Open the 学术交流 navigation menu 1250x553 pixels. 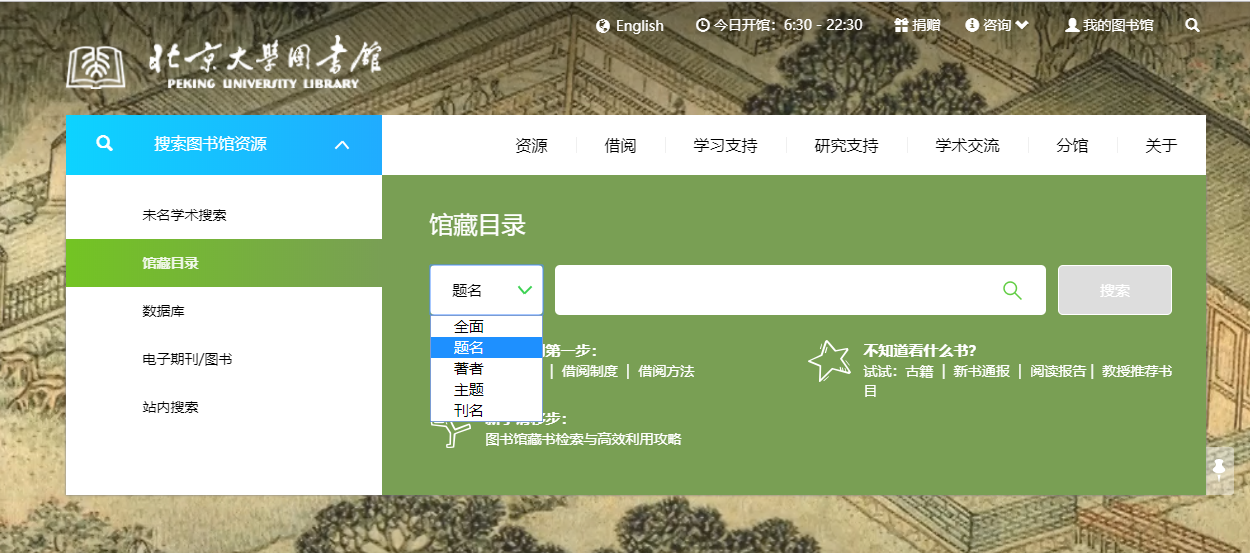click(x=967, y=145)
